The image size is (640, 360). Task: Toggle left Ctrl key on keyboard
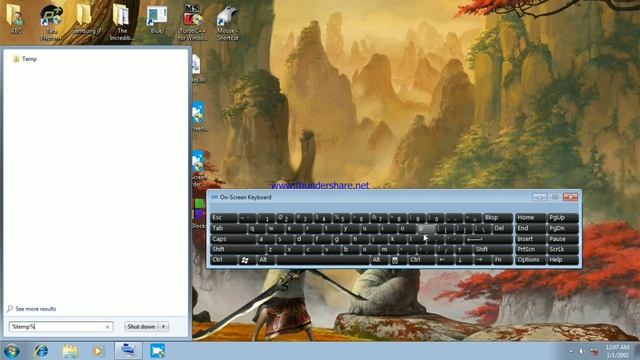224,260
